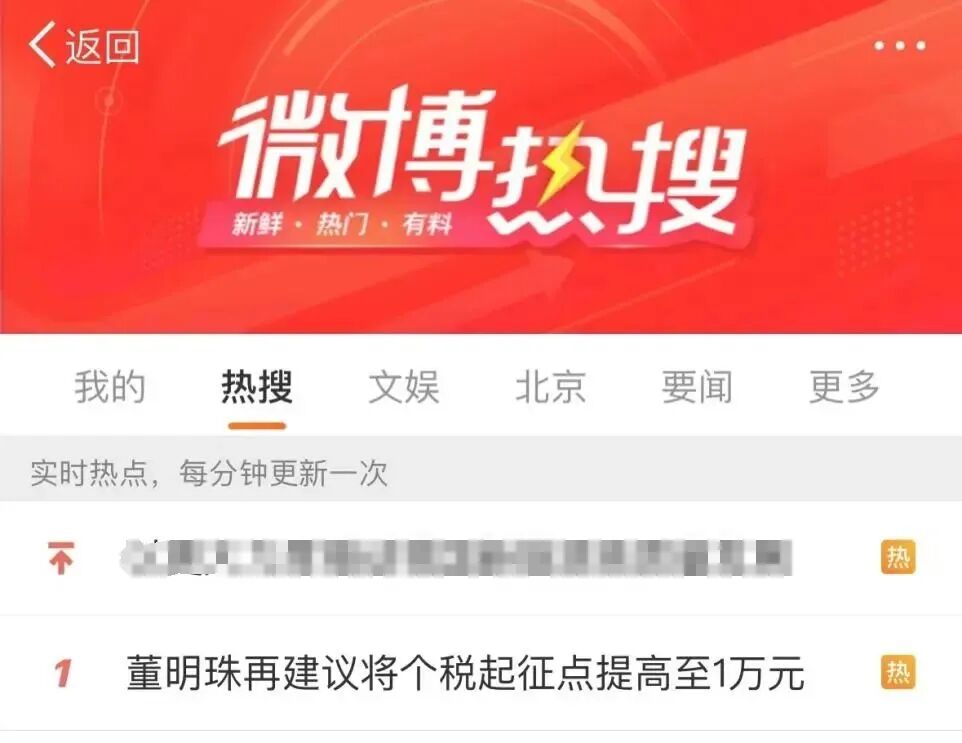The width and height of the screenshot is (962, 743).
Task: Open the three-dot more options menu
Action: coord(899,45)
